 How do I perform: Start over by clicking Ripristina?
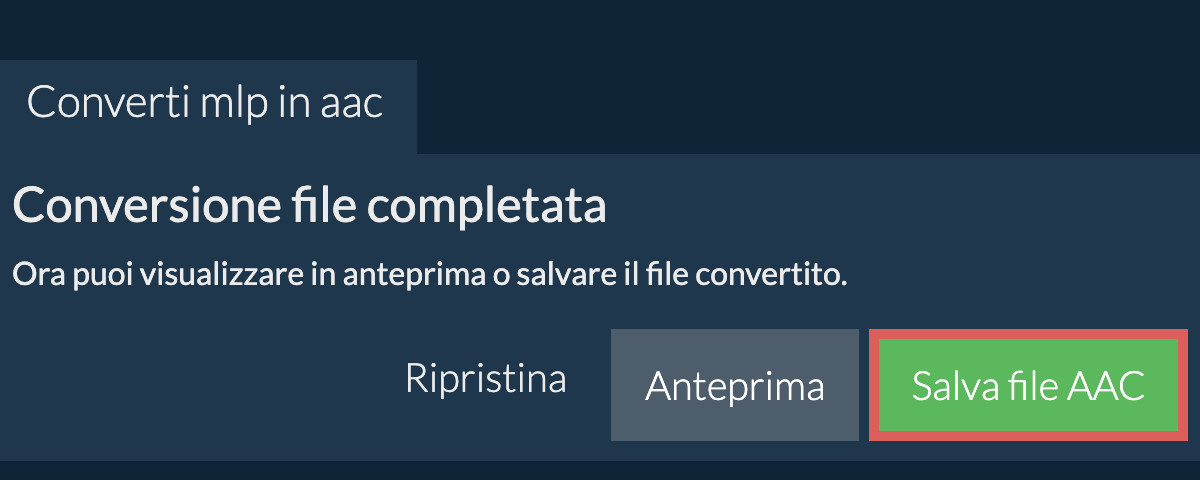(485, 379)
